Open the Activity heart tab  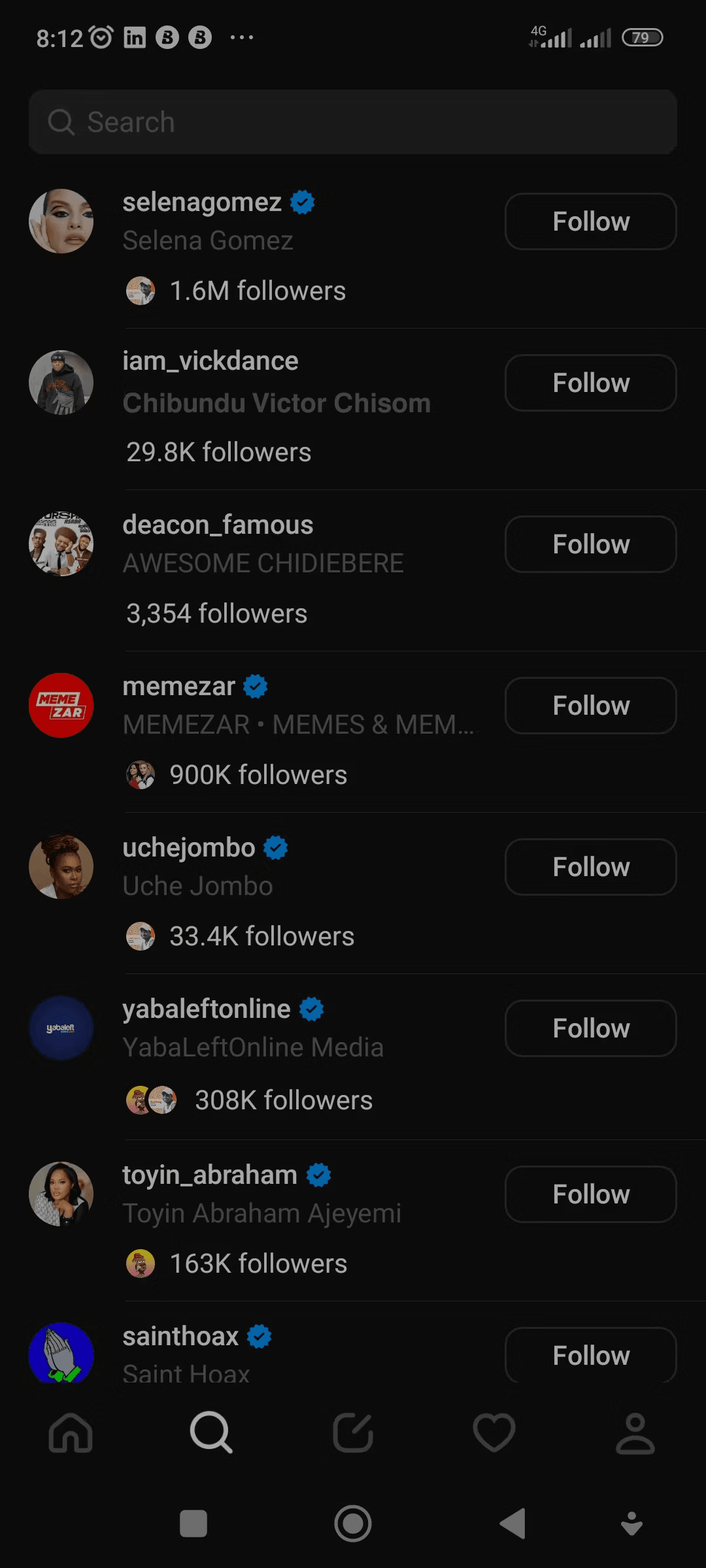coord(494,1433)
